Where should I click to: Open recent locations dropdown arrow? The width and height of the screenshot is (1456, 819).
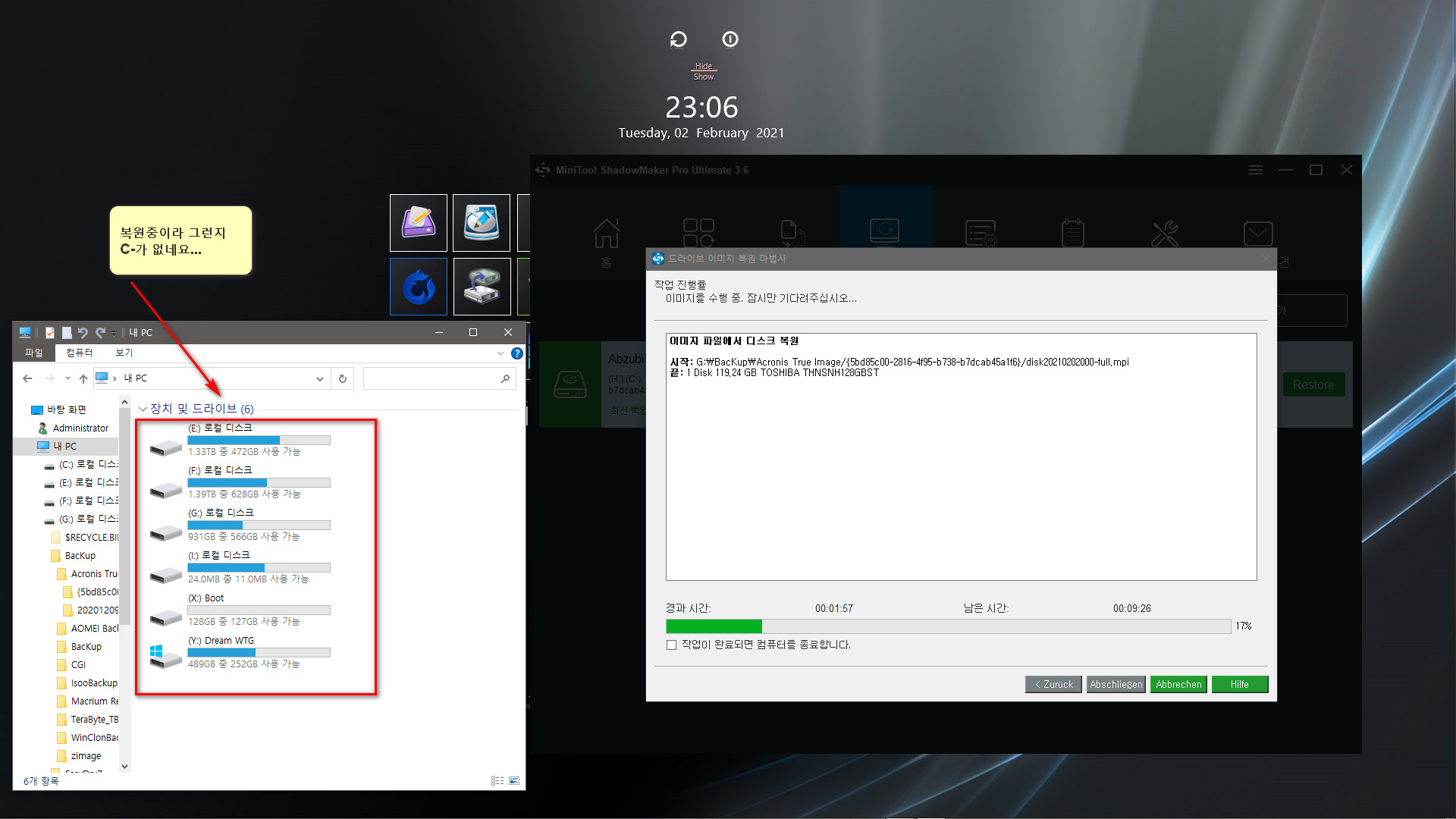click(x=67, y=378)
